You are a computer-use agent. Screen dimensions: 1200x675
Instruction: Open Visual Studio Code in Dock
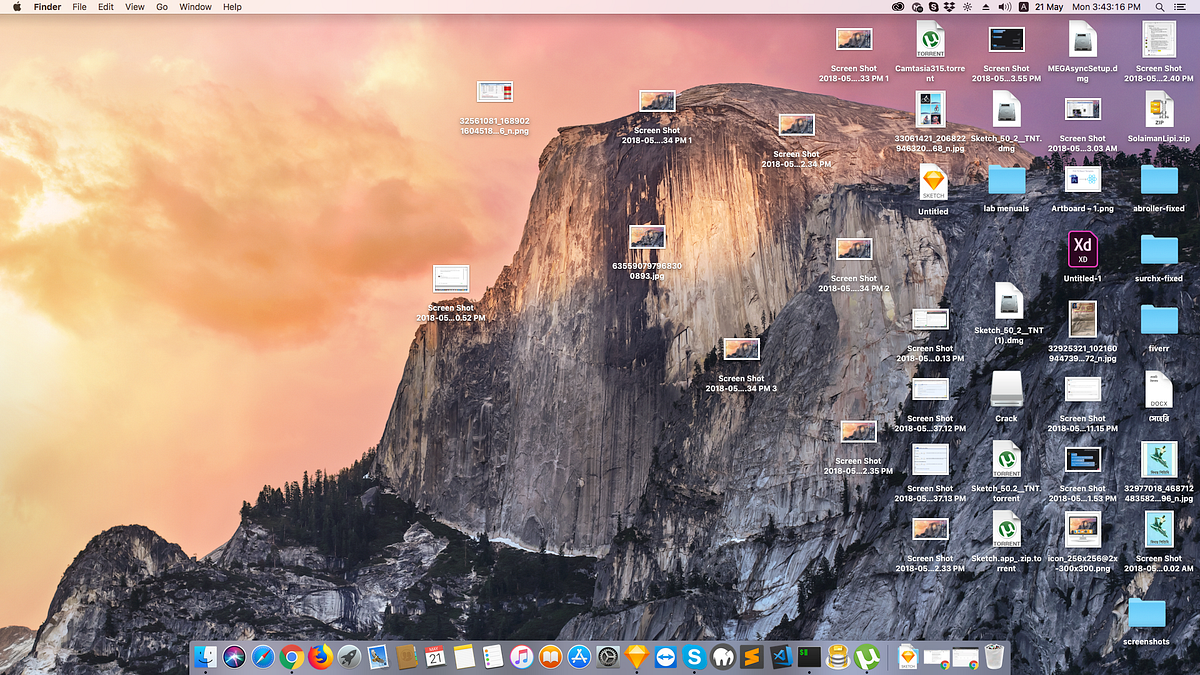(x=782, y=657)
